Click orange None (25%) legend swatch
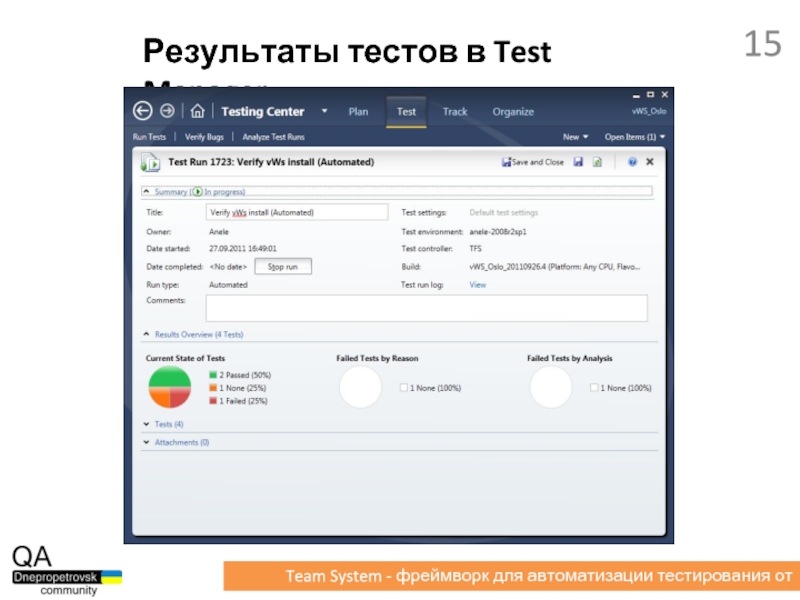800x600 pixels. point(213,388)
